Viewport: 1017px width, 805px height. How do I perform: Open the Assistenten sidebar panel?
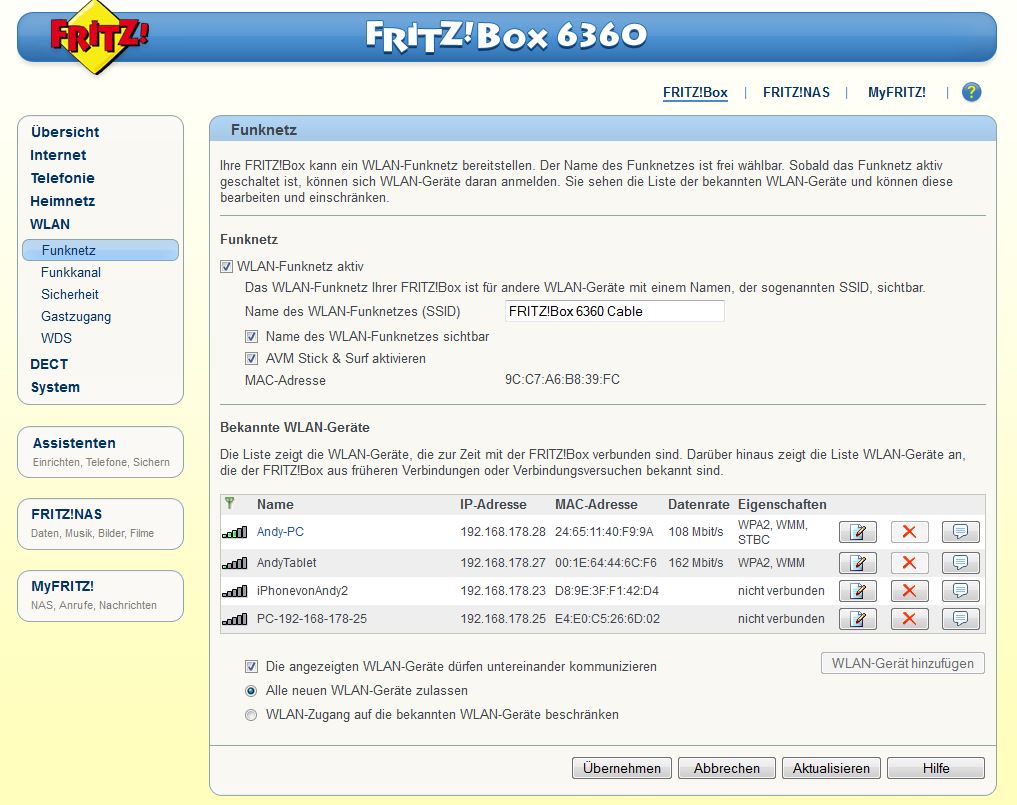[101, 451]
